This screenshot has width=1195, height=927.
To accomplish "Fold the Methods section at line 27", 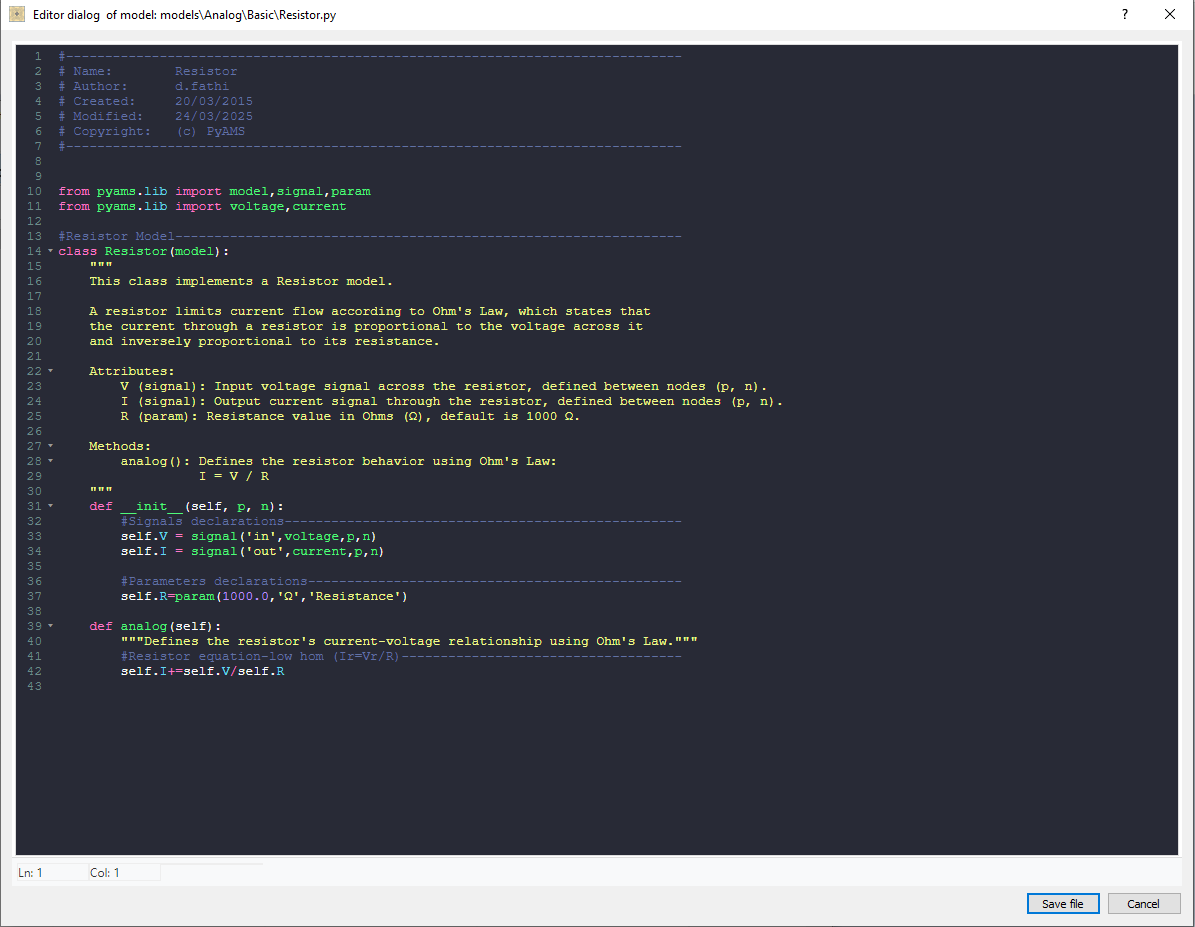I will click(x=50, y=446).
